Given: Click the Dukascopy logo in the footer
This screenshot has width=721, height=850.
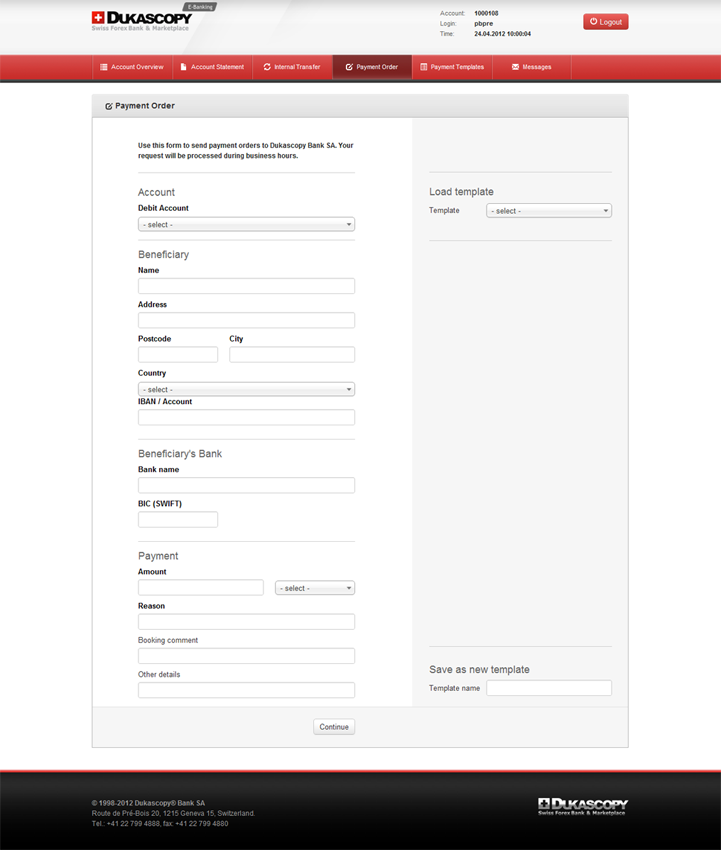Looking at the screenshot, I should 583,807.
